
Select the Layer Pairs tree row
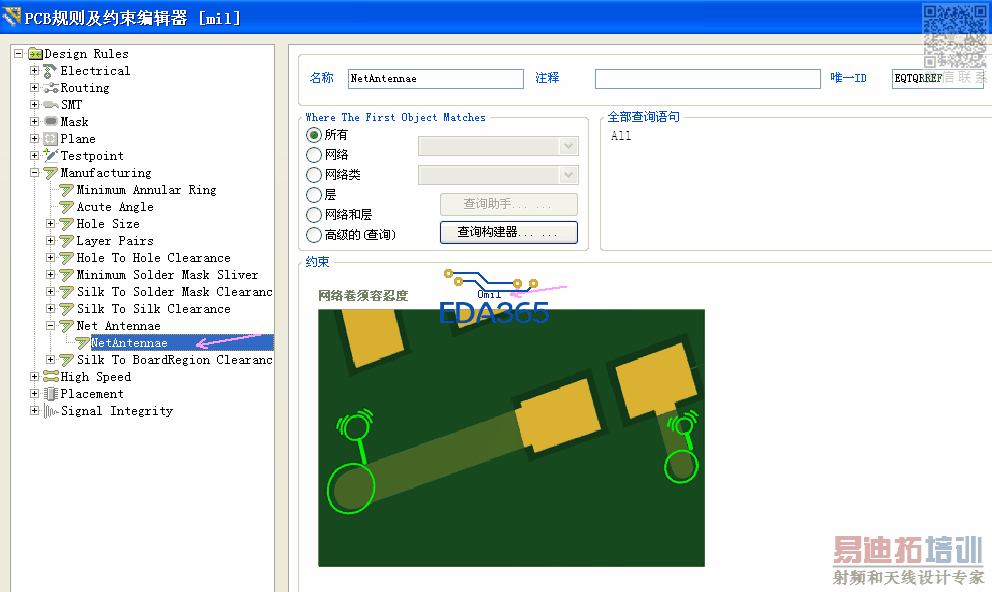(x=115, y=241)
